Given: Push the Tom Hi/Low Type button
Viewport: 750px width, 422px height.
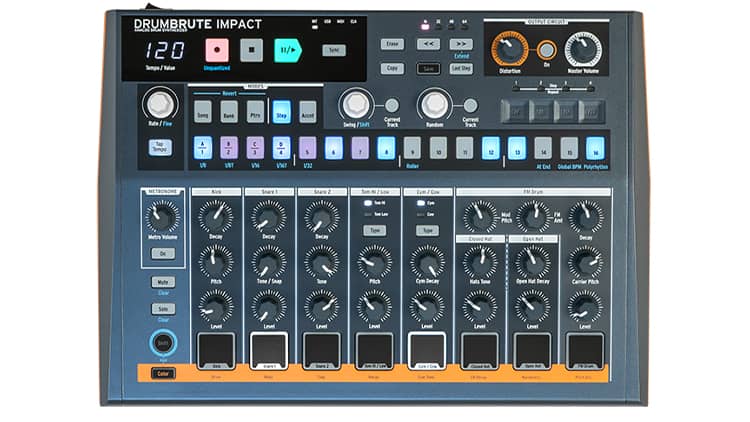Looking at the screenshot, I should [x=375, y=231].
